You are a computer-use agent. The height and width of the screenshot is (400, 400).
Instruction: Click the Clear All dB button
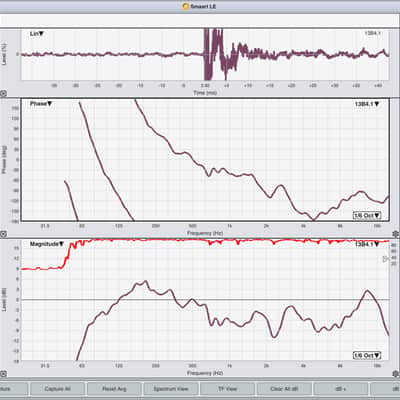284,389
